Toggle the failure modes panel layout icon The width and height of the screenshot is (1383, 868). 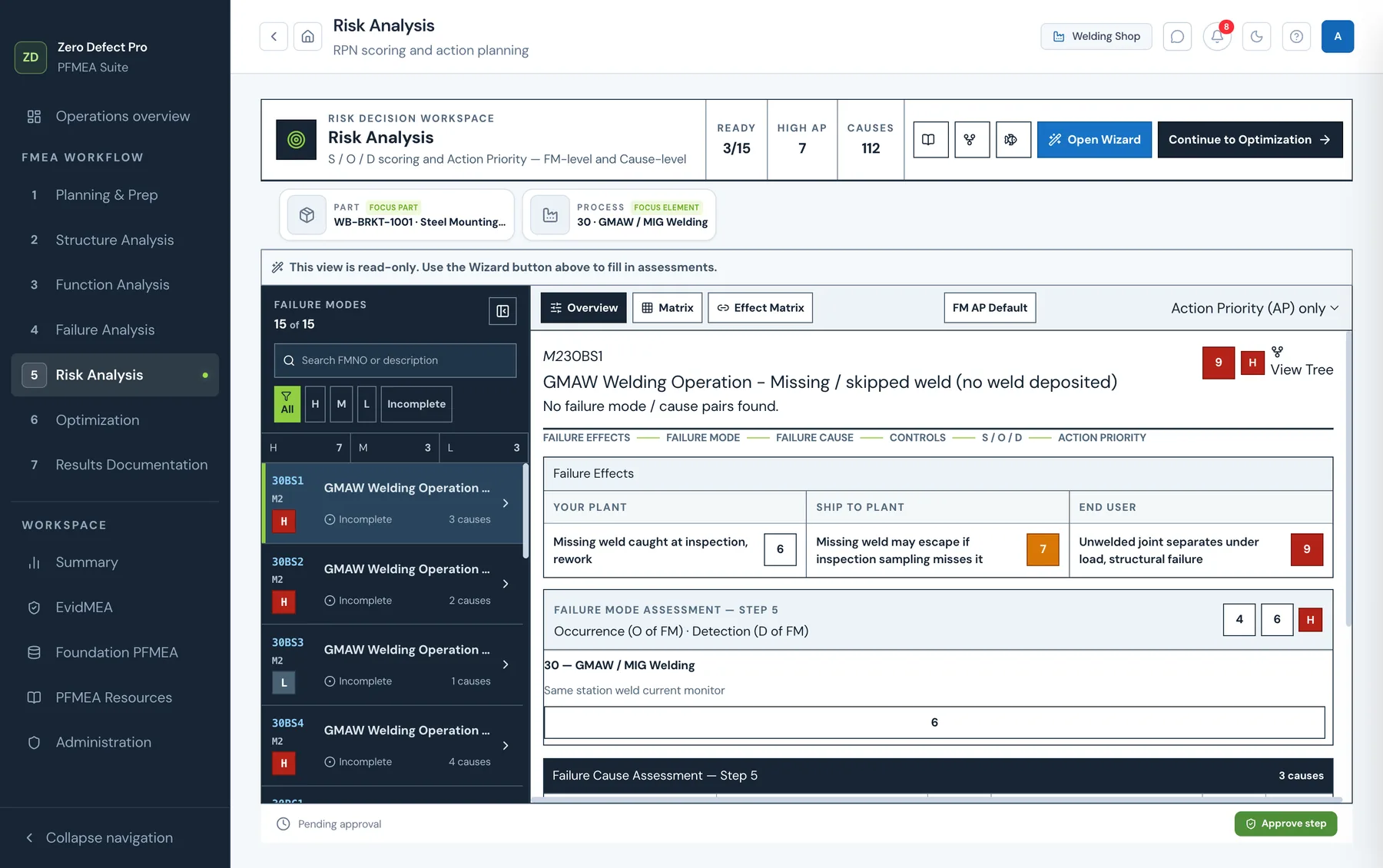coord(502,311)
